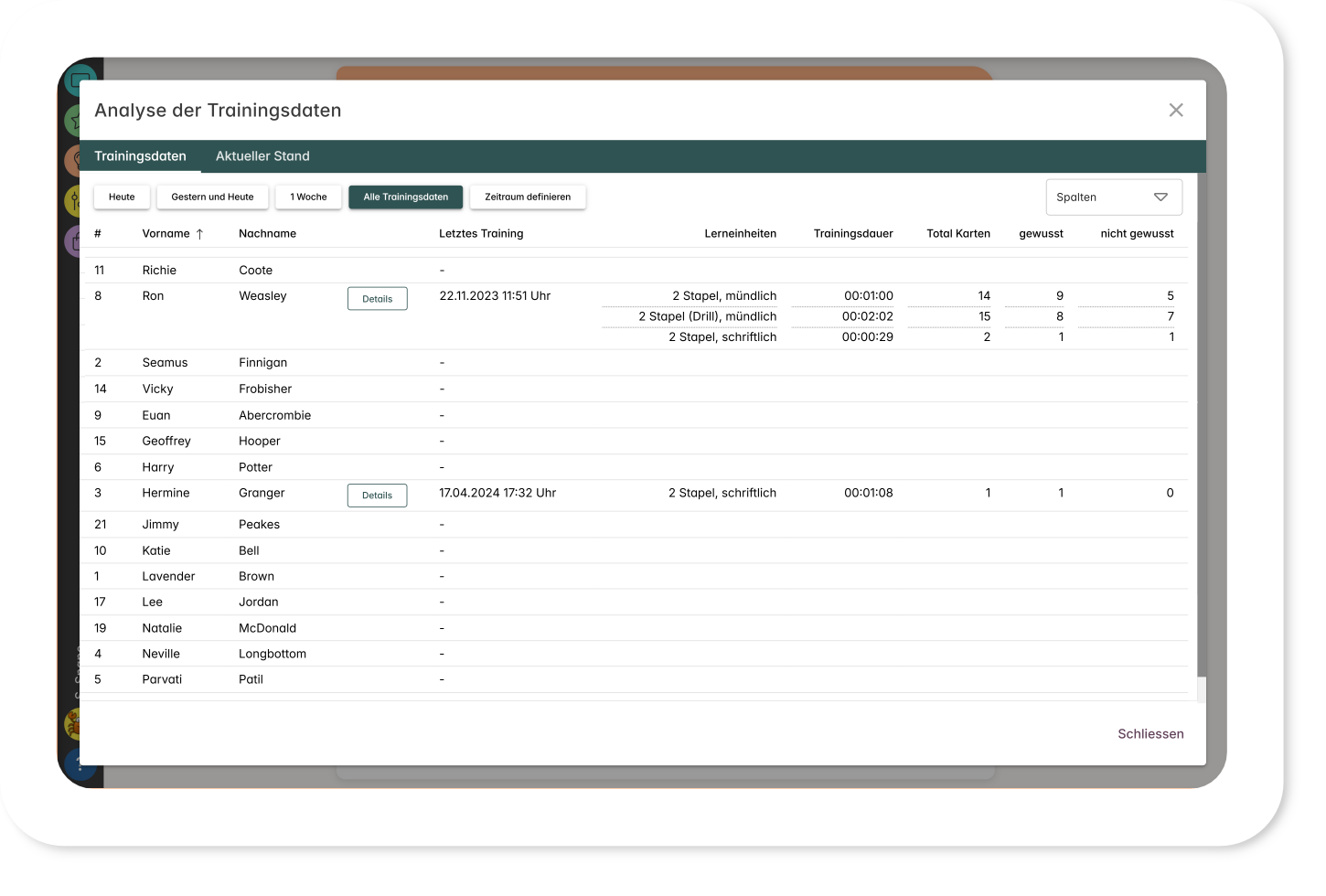
Task: Open the Spalten dropdown
Action: (1113, 197)
